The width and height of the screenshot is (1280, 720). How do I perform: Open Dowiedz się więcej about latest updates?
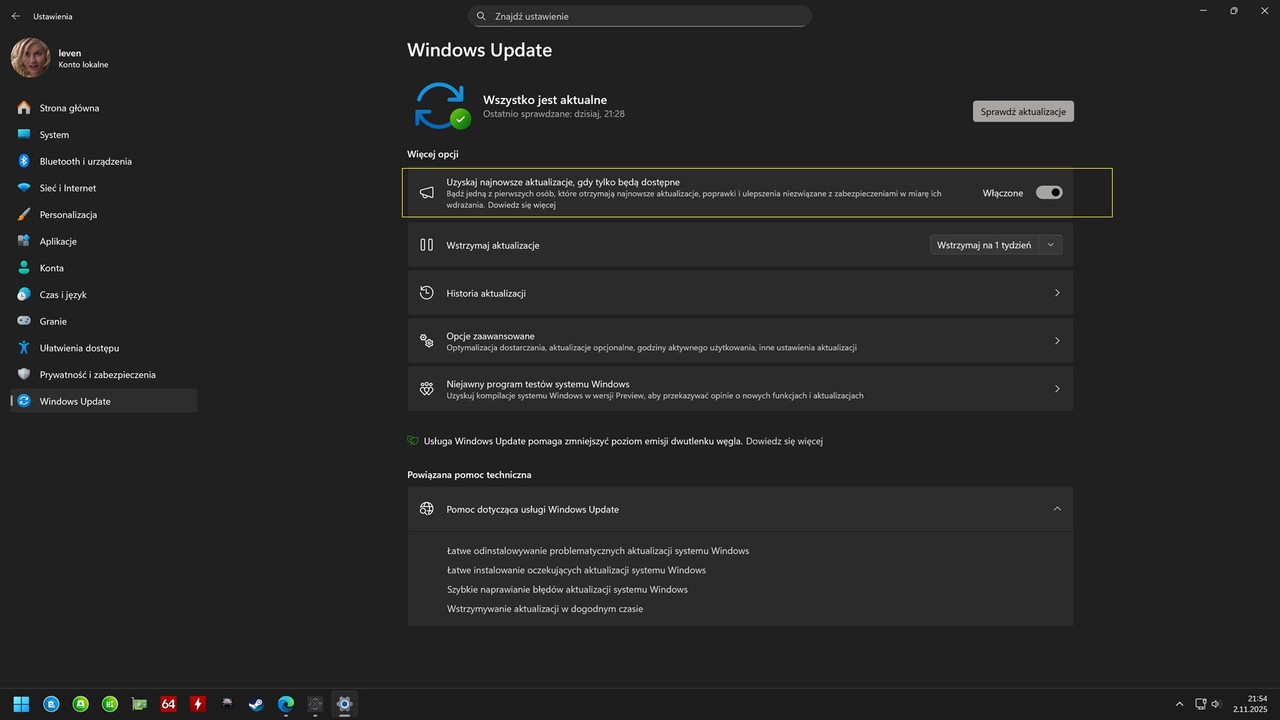click(x=522, y=205)
